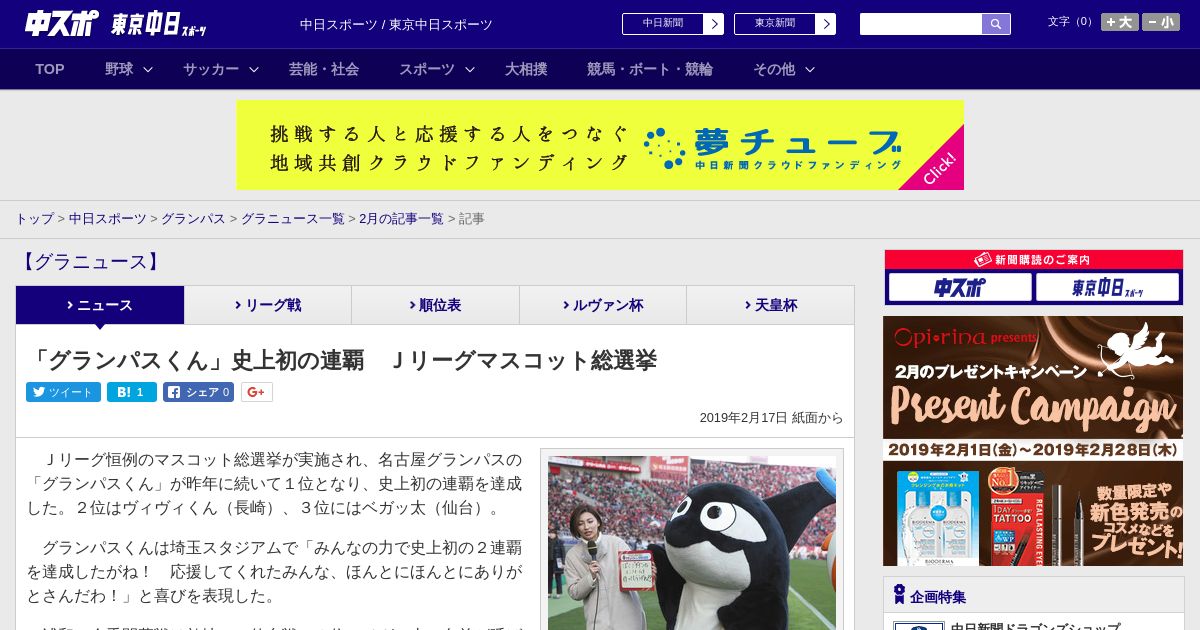Screen dimensions: 1200x630
Task: Select the ニュース tab
Action: pos(100,305)
